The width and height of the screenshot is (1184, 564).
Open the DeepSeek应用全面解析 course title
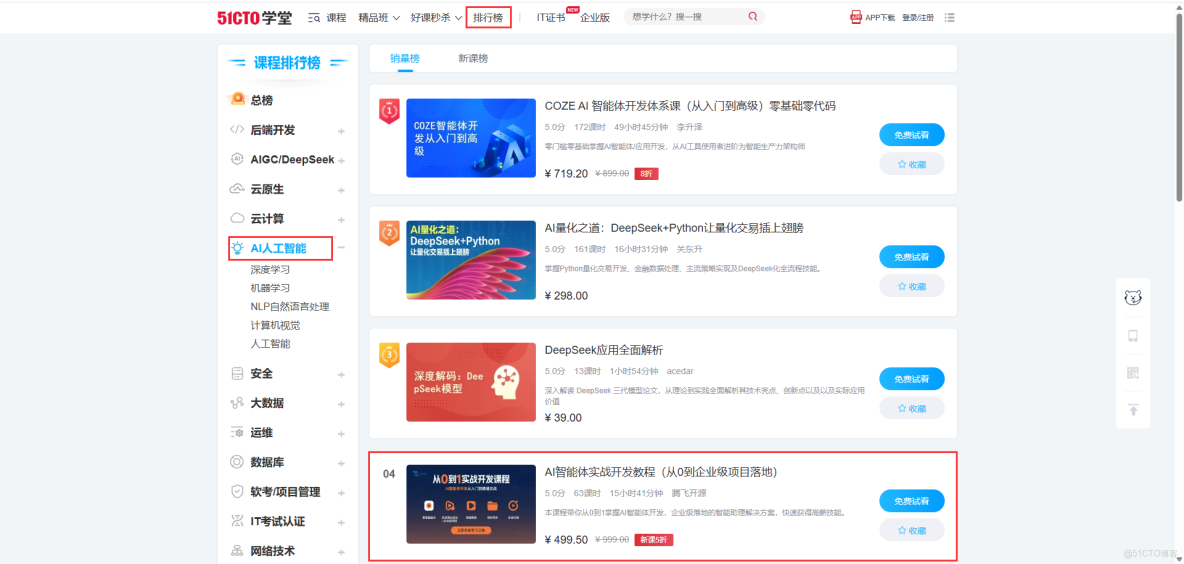tap(604, 350)
